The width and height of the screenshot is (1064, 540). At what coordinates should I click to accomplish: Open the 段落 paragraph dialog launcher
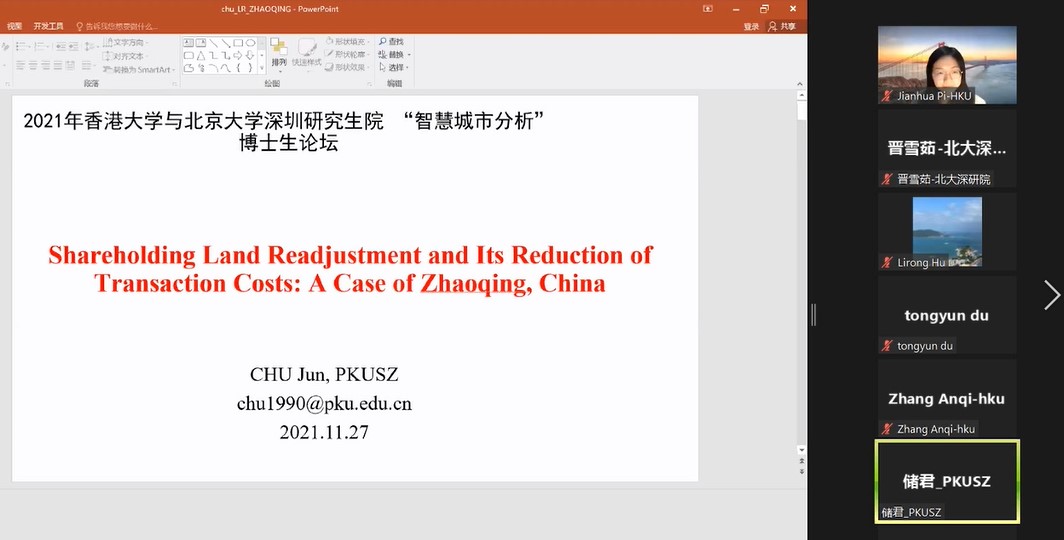(x=175, y=84)
